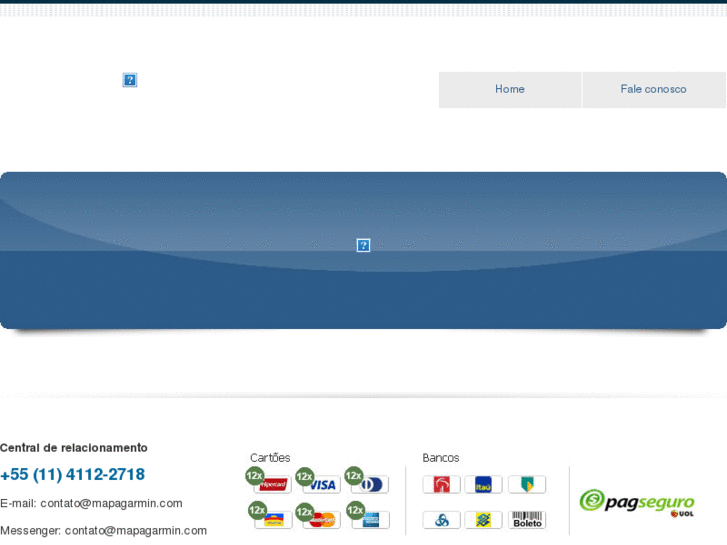Open the Fale conosco page
This screenshot has width=727, height=545.
click(654, 90)
